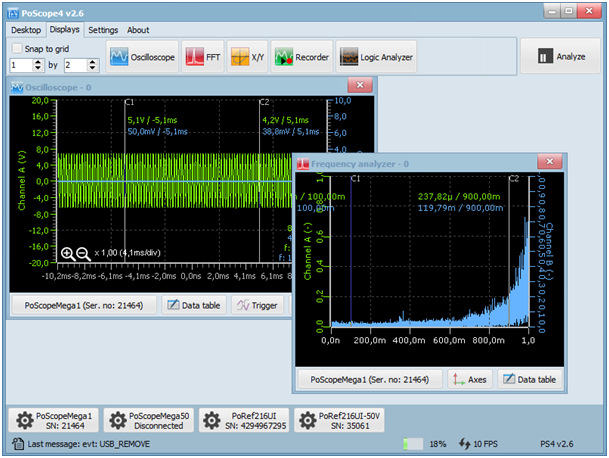The height and width of the screenshot is (458, 609).
Task: Click the first grid size input field
Action: click(x=21, y=65)
